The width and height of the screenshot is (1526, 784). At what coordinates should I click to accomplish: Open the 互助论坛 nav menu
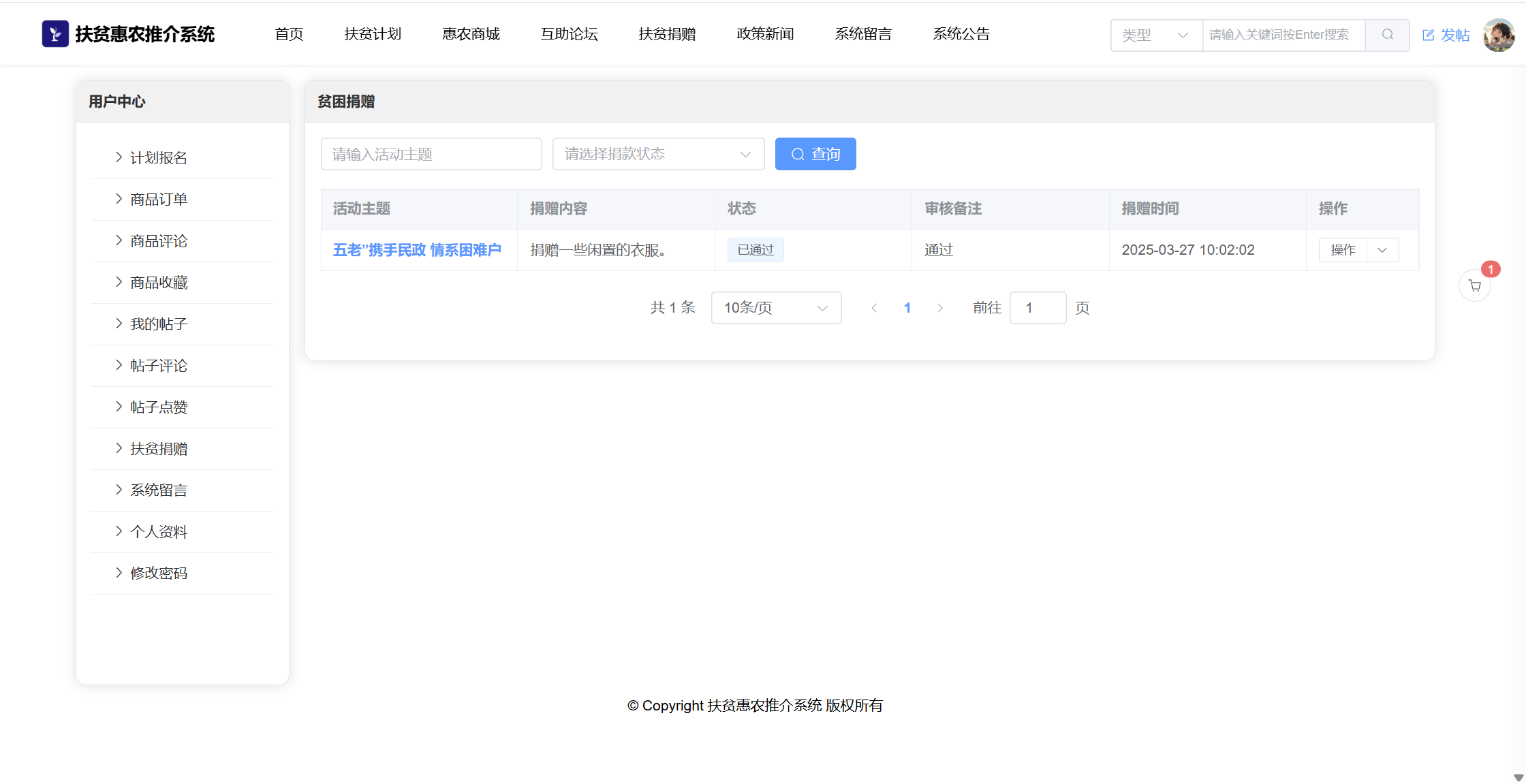click(569, 34)
